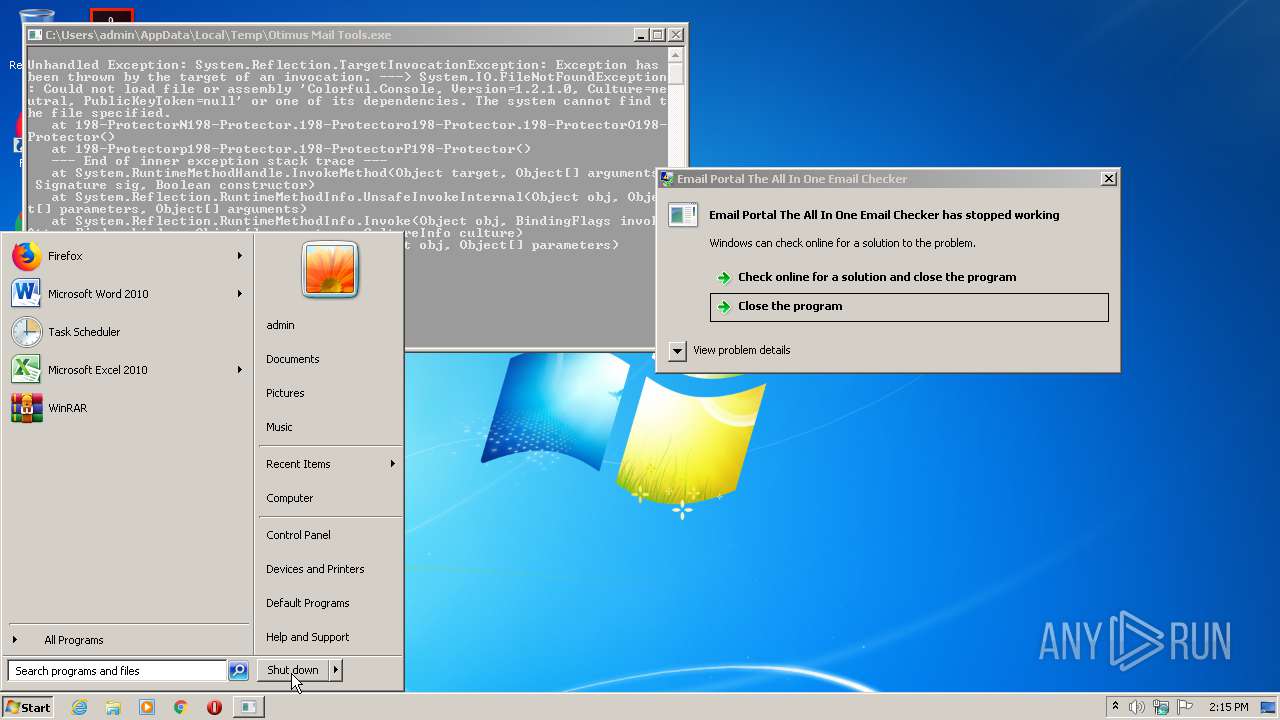The width and height of the screenshot is (1280, 720).
Task: Open Opera from the taskbar
Action: pyautogui.click(x=214, y=707)
